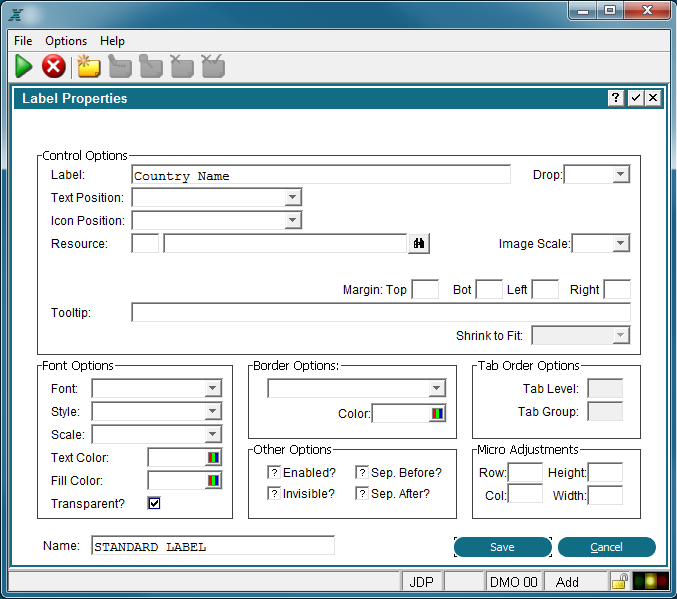677x599 pixels.
Task: Open the Drop dropdown
Action: [620, 174]
